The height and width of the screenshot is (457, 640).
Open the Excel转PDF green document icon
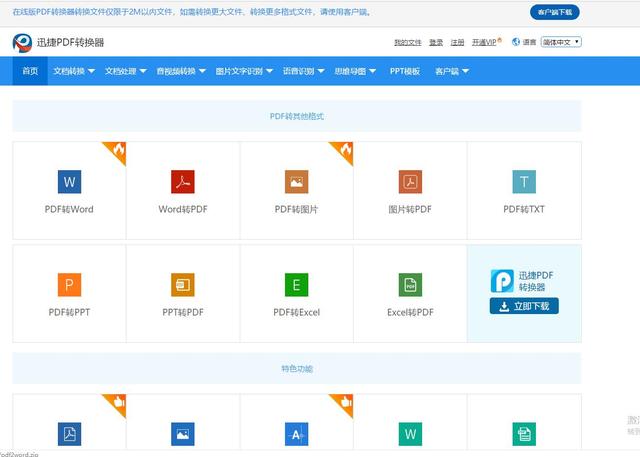coord(410,285)
